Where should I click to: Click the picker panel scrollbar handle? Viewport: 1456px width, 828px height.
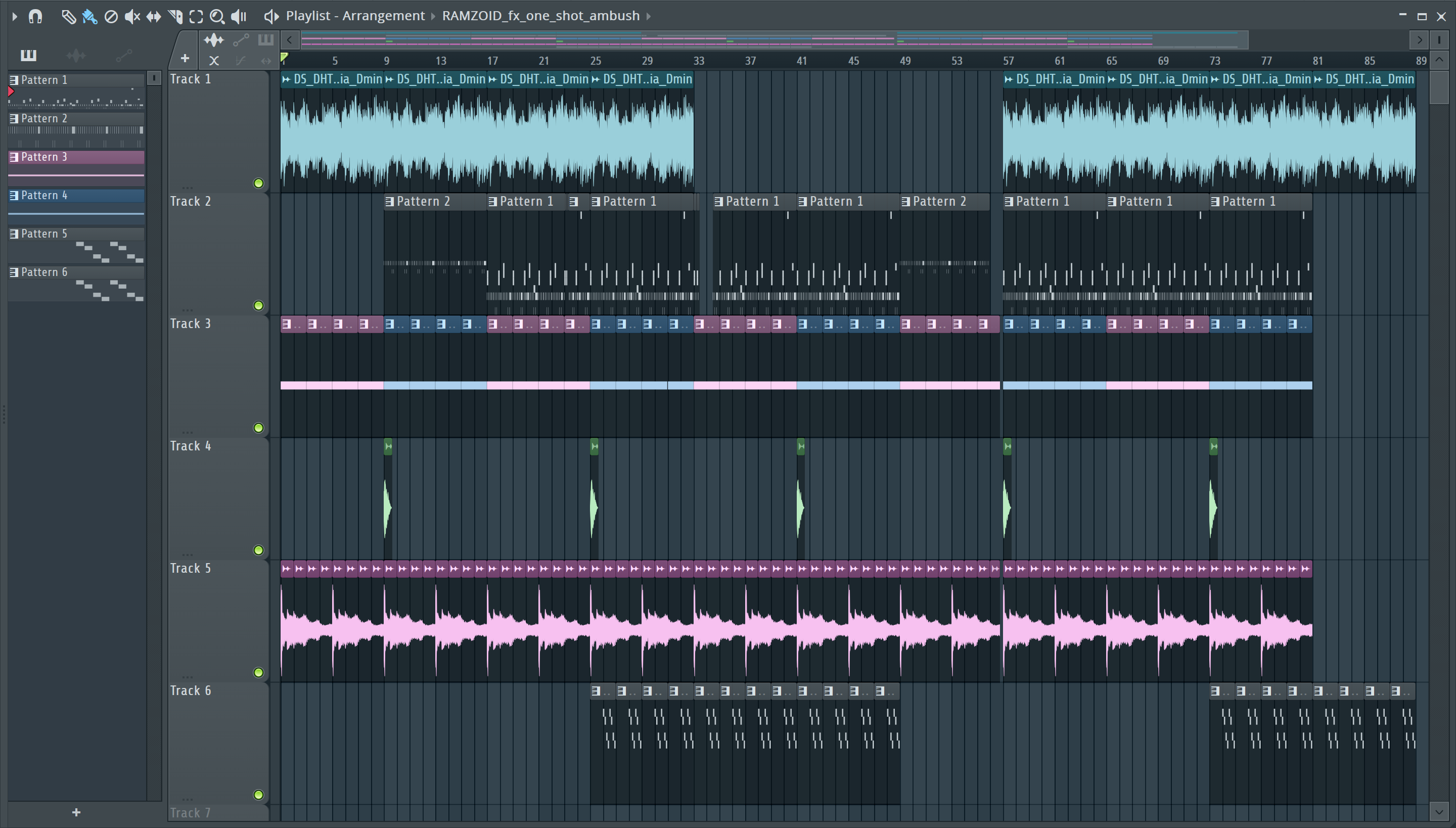pyautogui.click(x=154, y=78)
